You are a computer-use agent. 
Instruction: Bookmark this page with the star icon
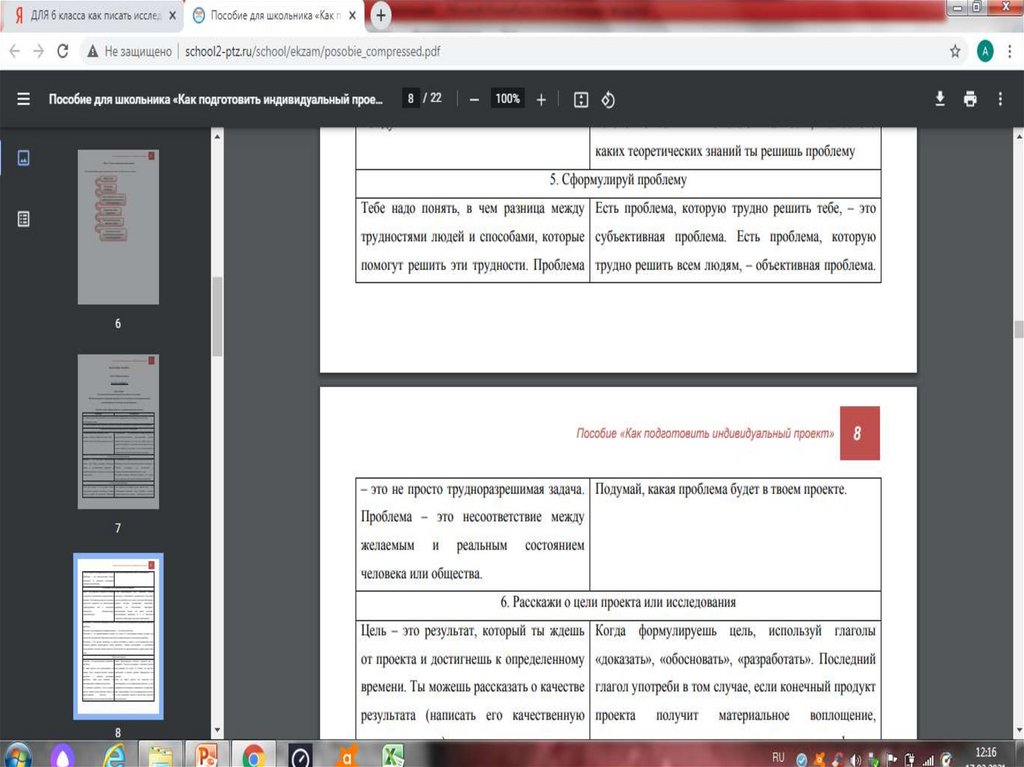point(955,51)
